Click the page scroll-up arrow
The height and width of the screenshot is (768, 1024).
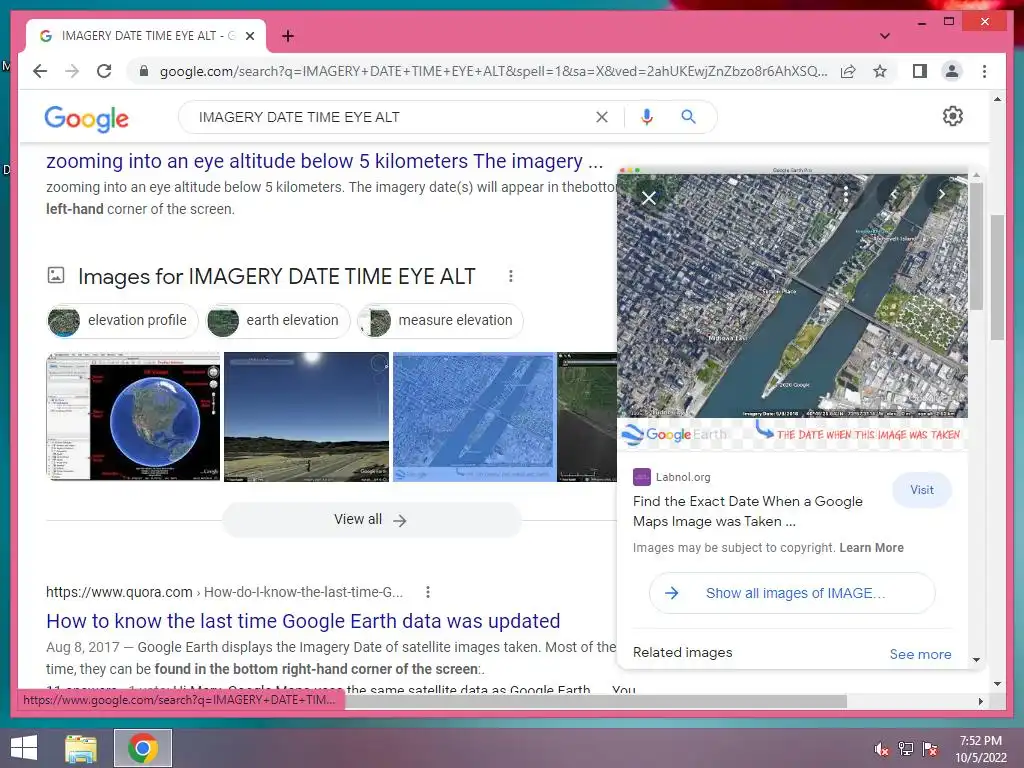click(997, 99)
